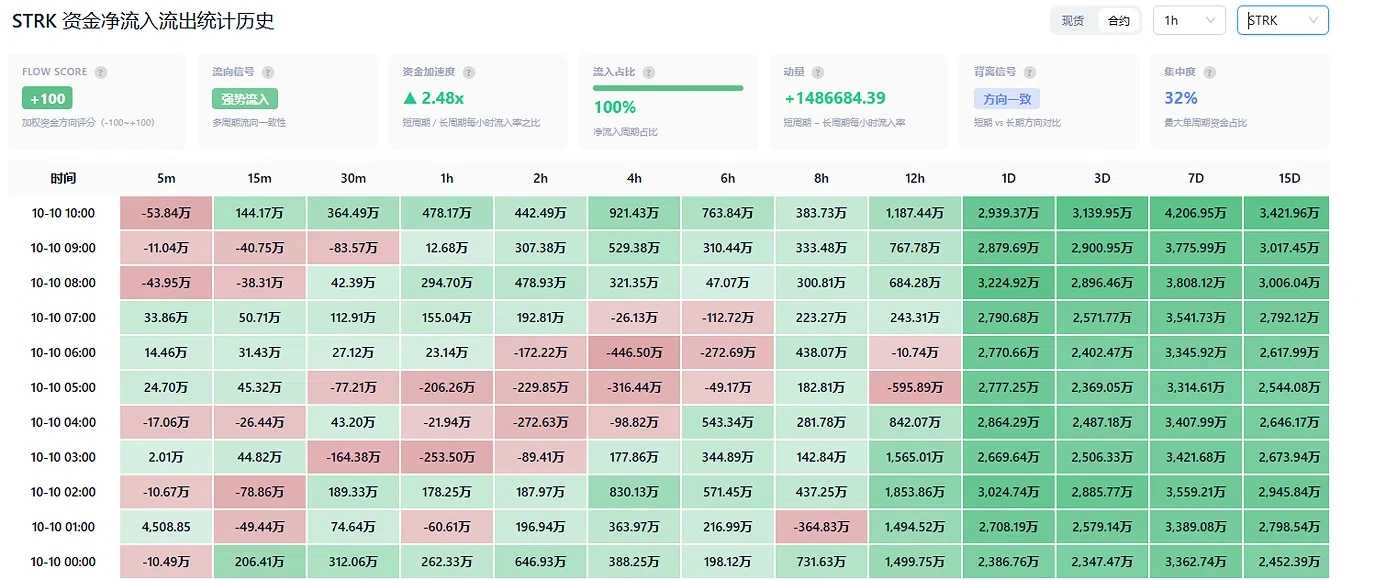Viewport: 1375px width, 580px height.
Task: Click the 流入占比 green progress bar
Action: pyautogui.click(x=668, y=88)
